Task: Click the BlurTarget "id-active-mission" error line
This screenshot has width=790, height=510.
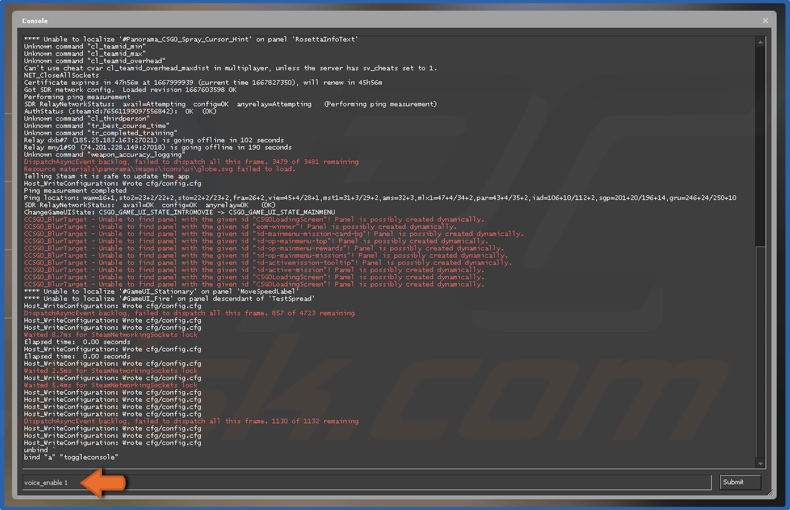Action: pyautogui.click(x=254, y=270)
